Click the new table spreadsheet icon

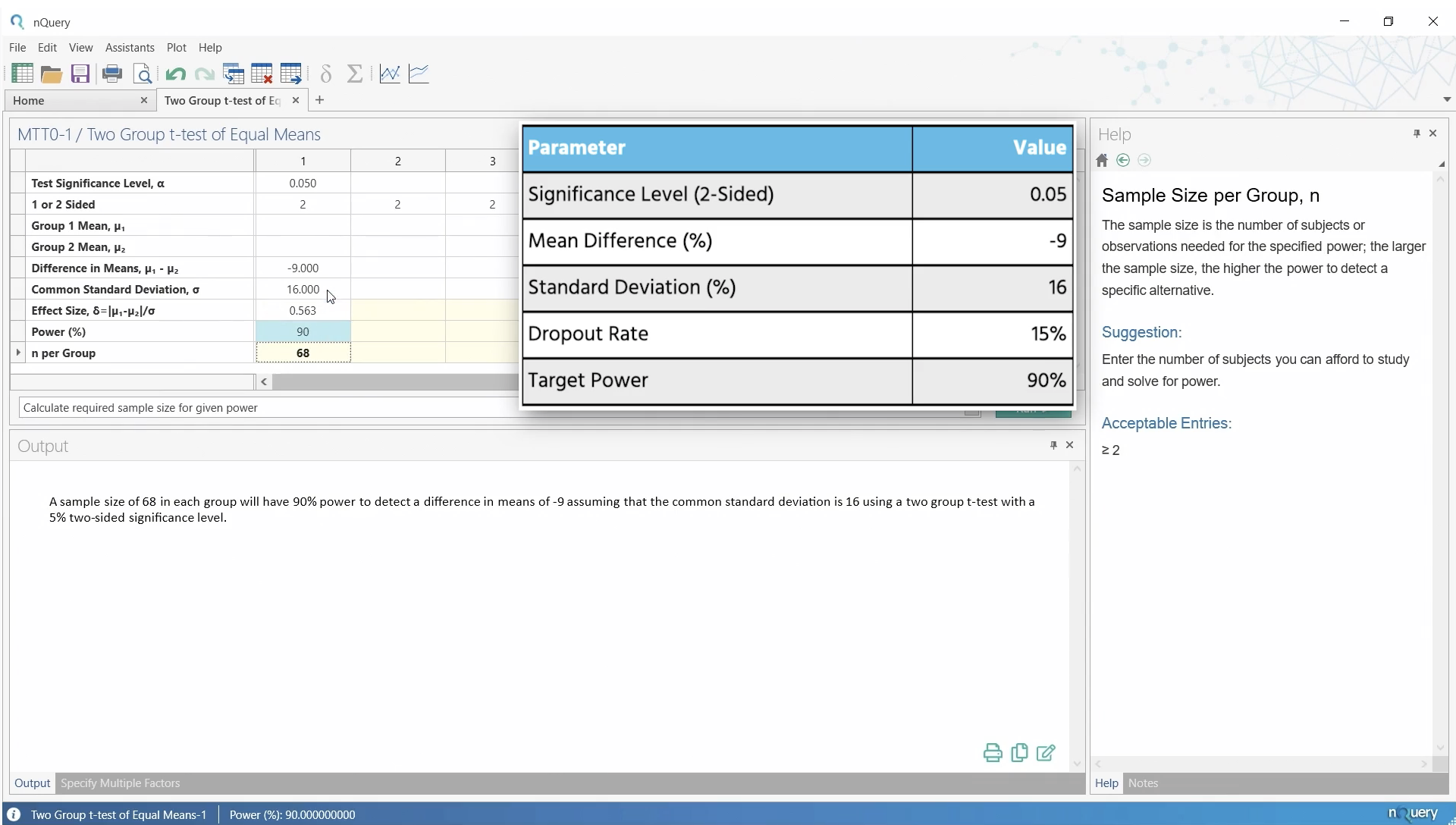(22, 74)
